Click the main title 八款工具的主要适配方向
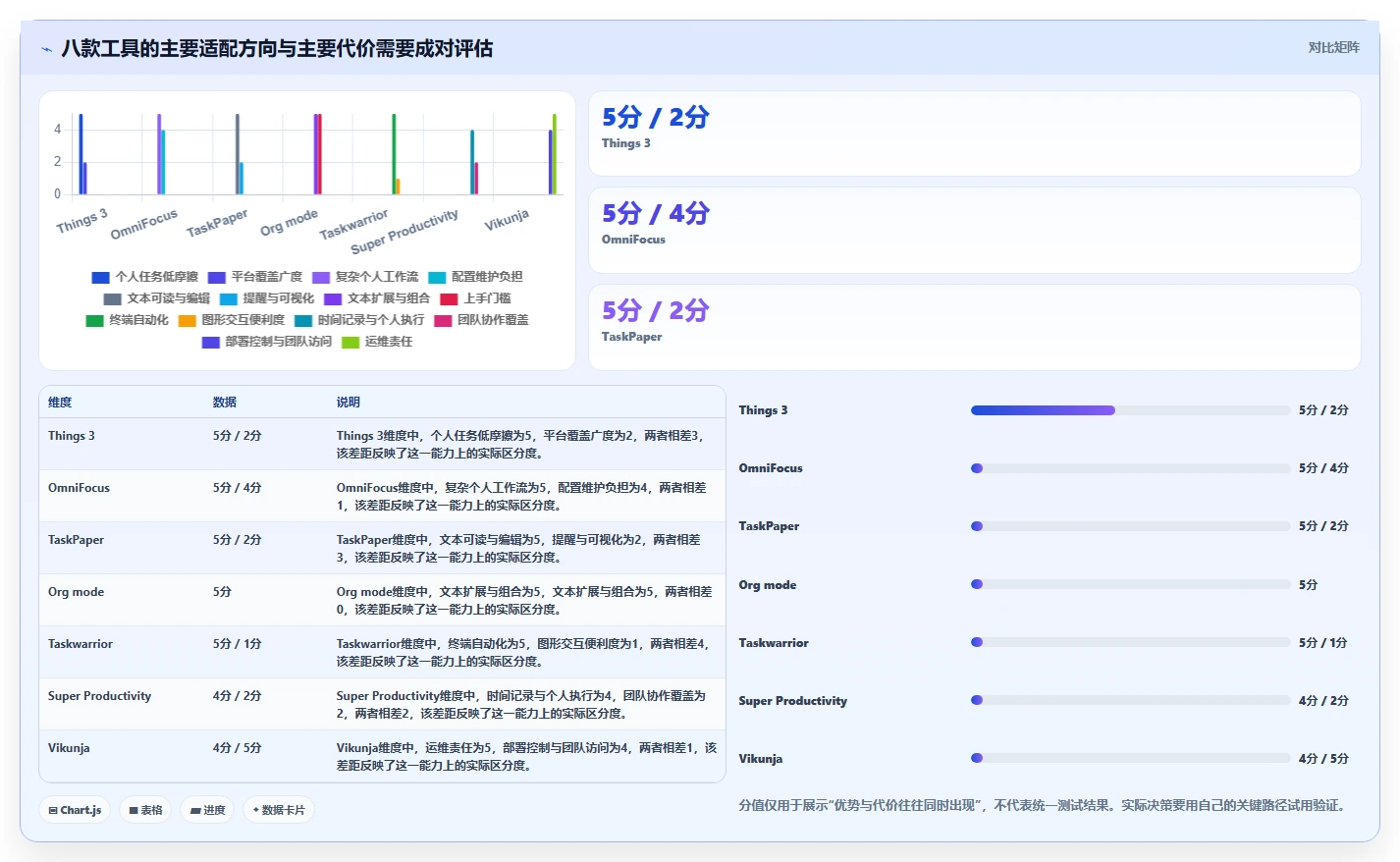The width and height of the screenshot is (1400, 862). click(x=277, y=49)
